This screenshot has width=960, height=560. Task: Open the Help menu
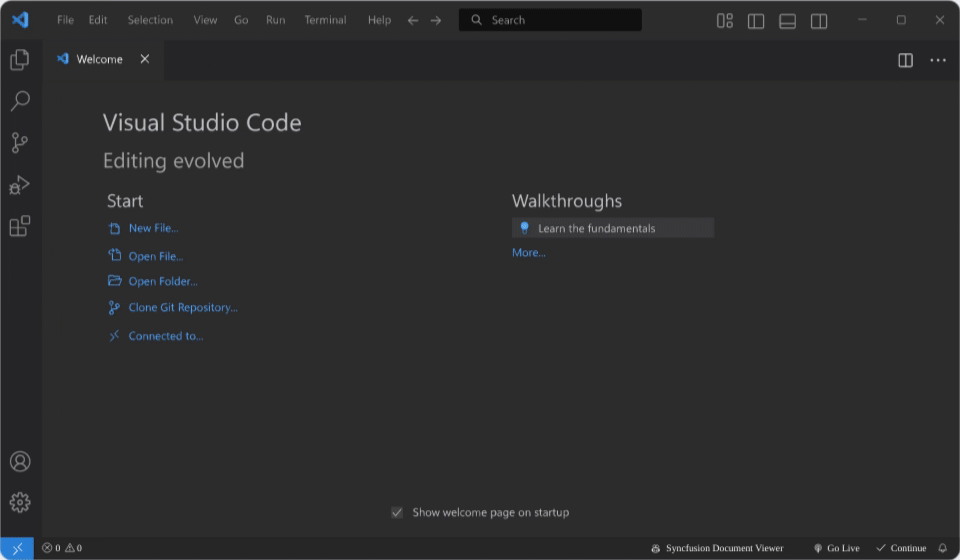click(x=379, y=20)
